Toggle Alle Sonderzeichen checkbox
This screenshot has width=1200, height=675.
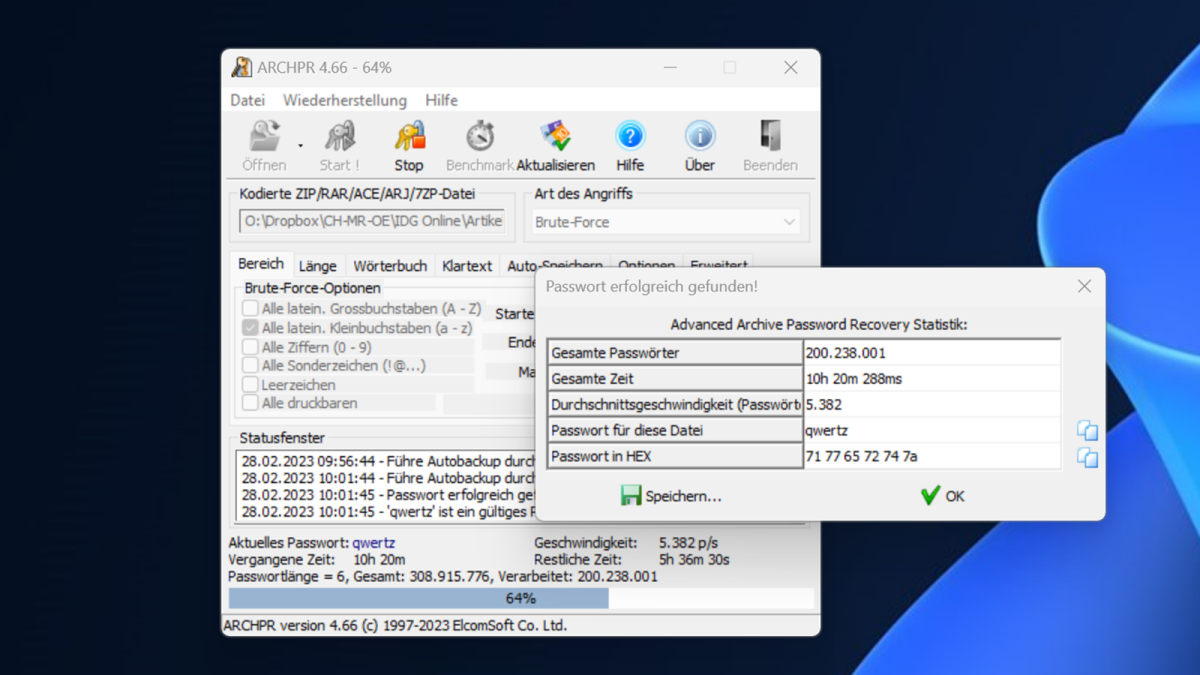250,366
